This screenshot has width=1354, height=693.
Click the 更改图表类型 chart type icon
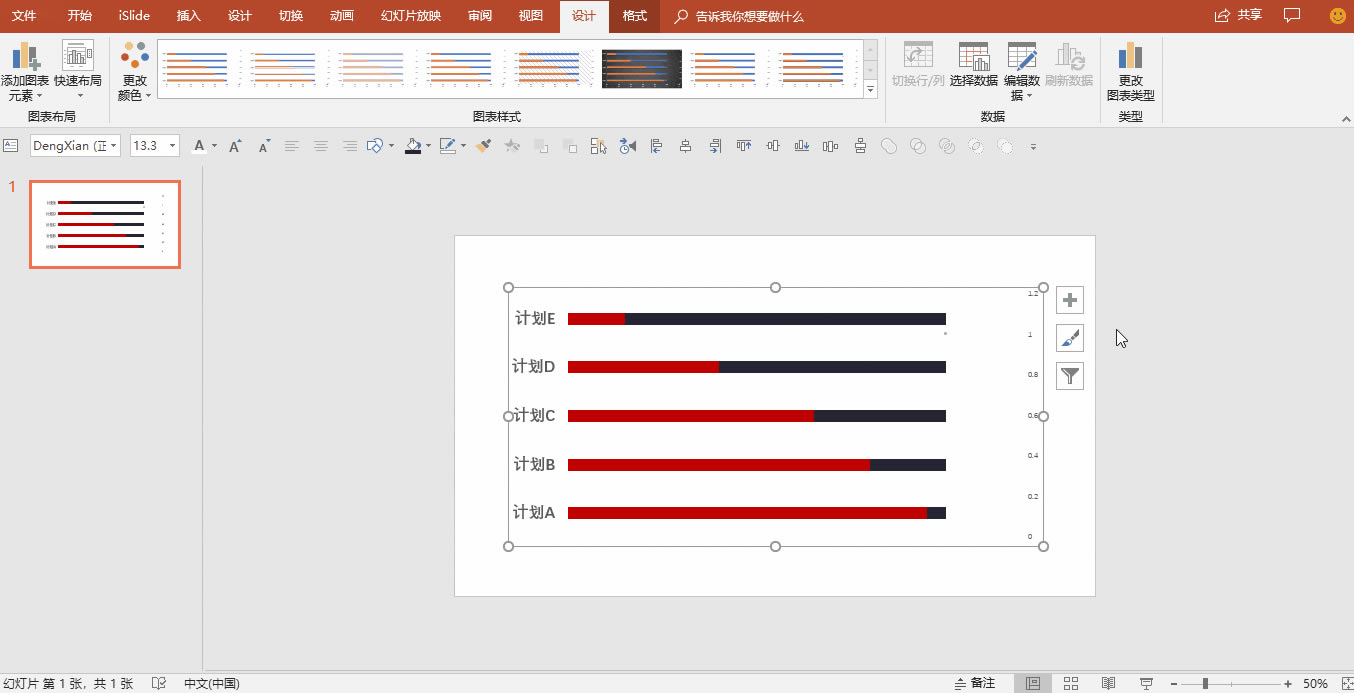pos(1130,70)
